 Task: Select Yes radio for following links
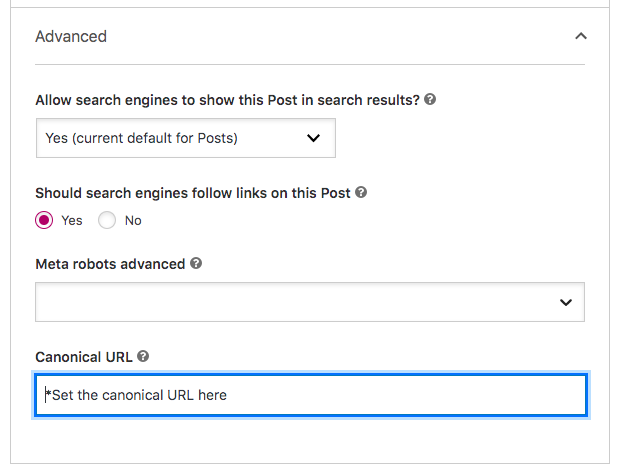(44, 220)
